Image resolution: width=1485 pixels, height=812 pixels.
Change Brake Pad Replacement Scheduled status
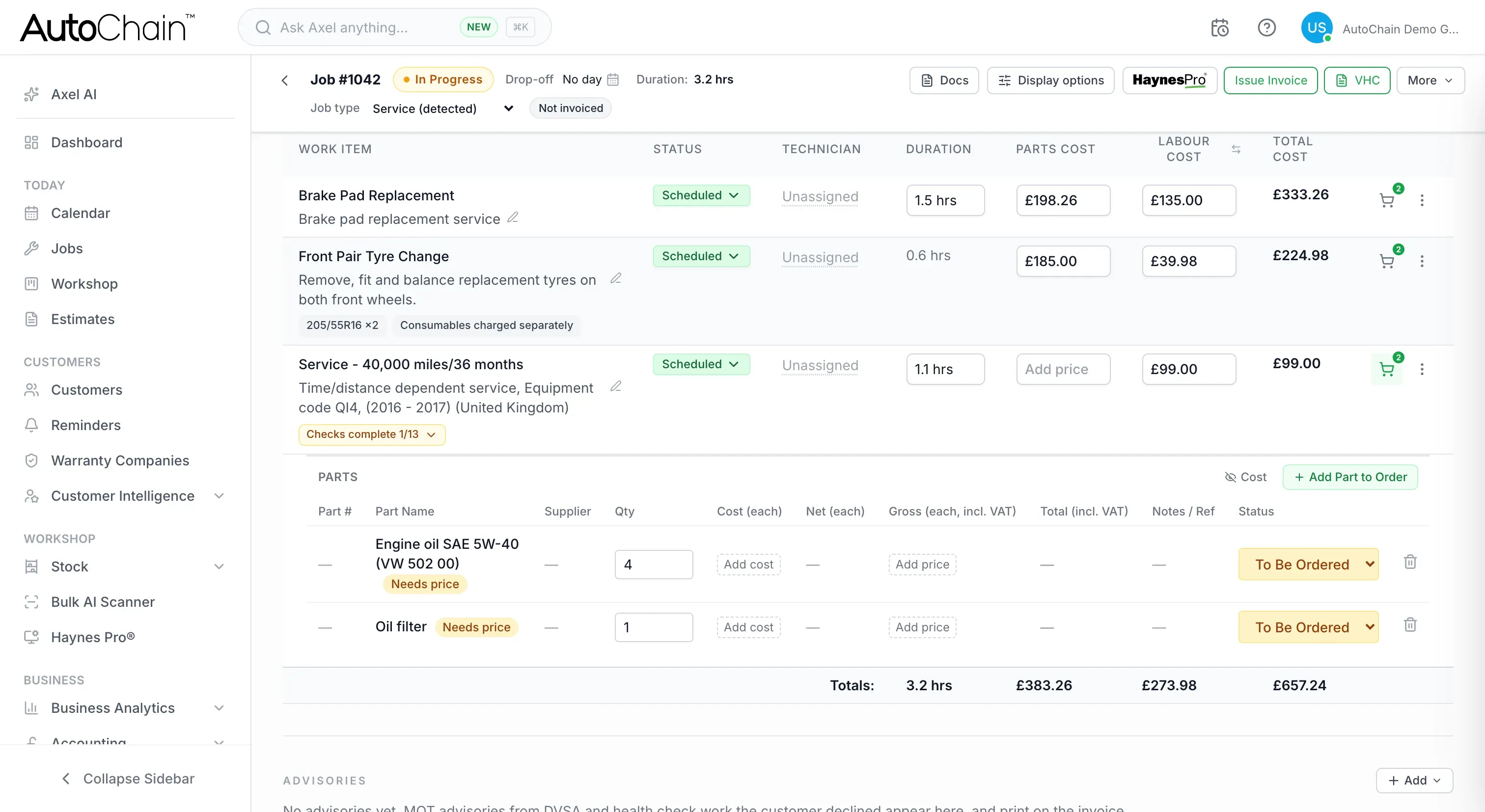tap(701, 195)
